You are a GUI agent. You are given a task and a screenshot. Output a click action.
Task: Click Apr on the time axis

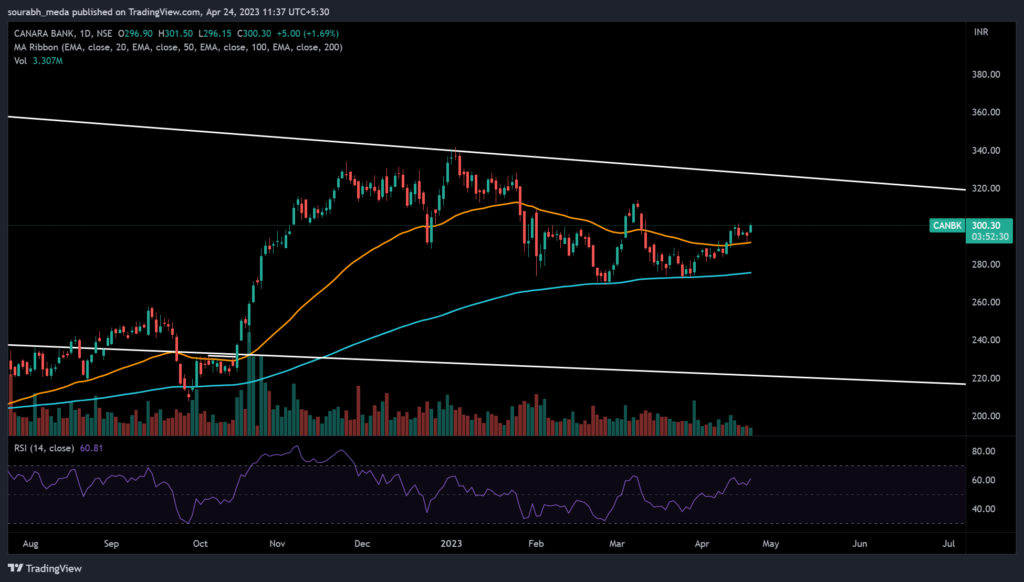(x=702, y=543)
